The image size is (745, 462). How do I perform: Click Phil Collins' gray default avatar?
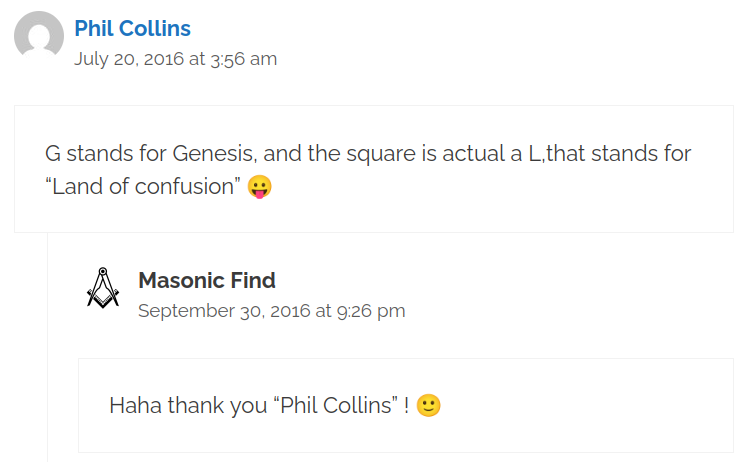click(39, 36)
